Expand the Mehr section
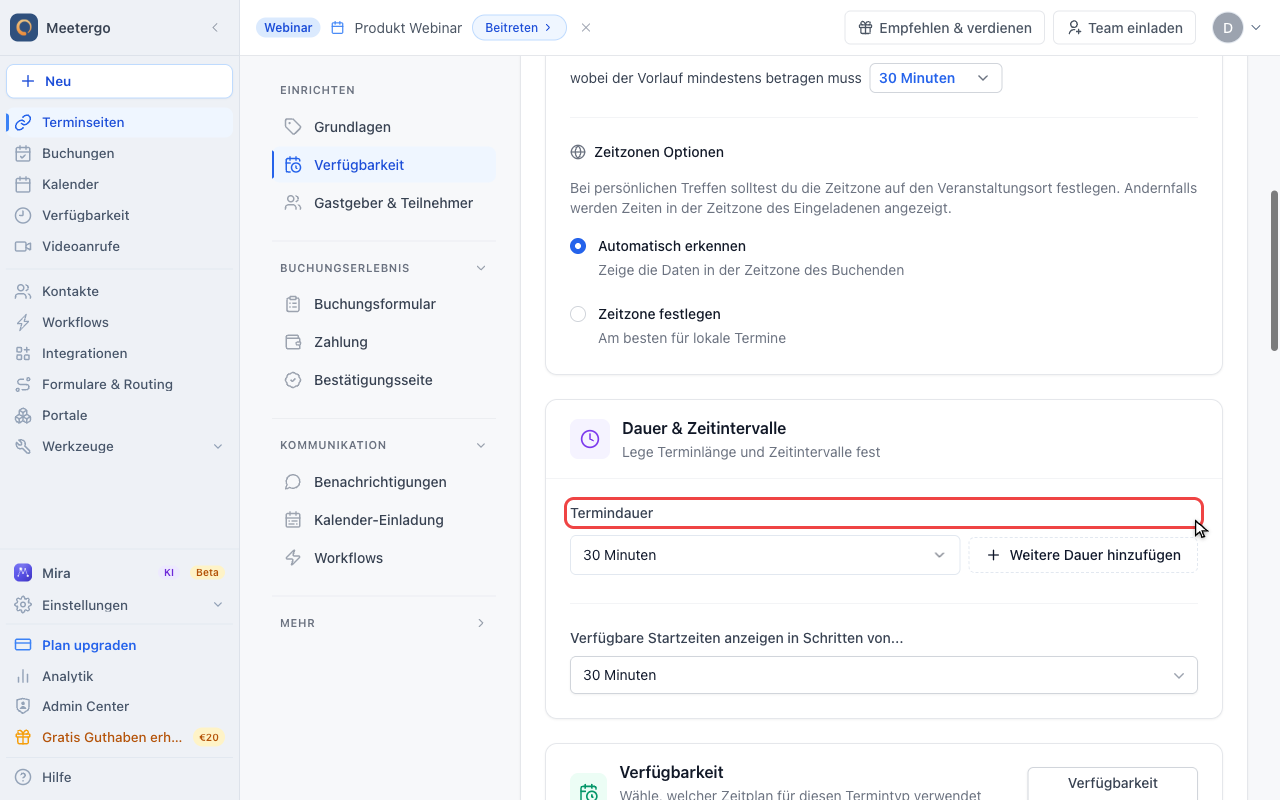Viewport: 1280px width, 800px height. [384, 623]
